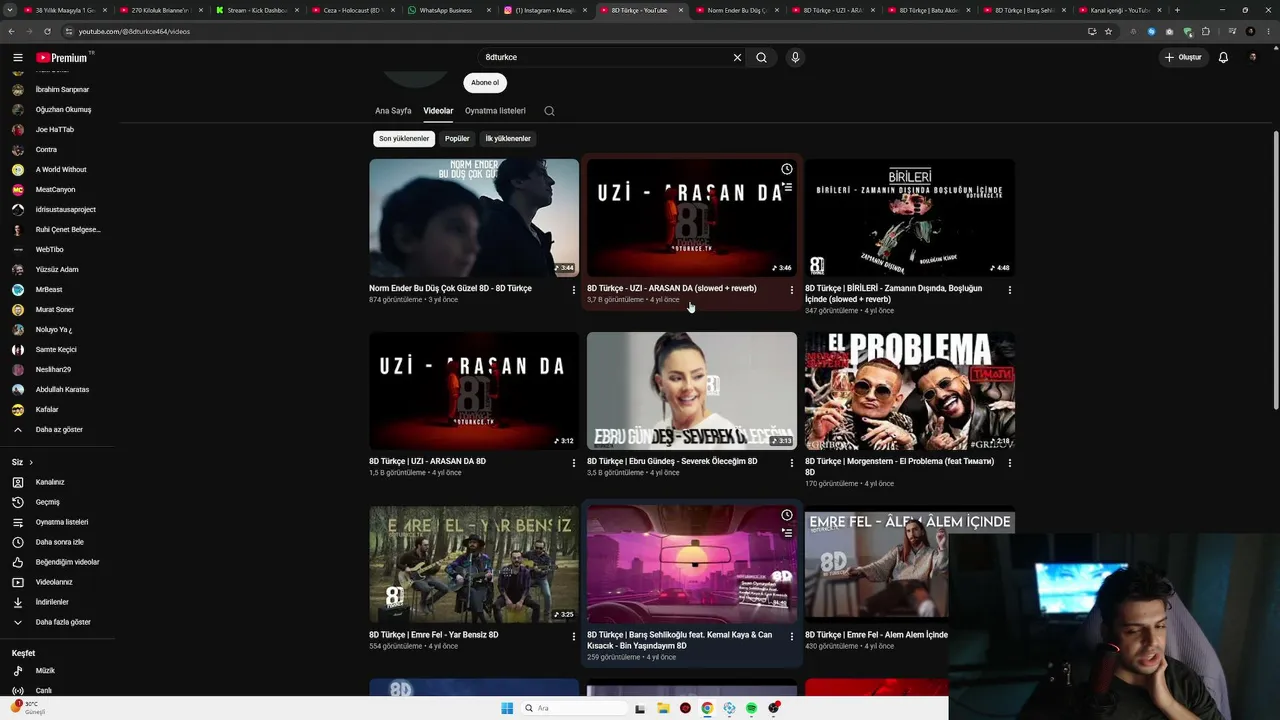This screenshot has width=1280, height=720.
Task: Open Daha sonra izle in sidebar
Action: click(57, 542)
